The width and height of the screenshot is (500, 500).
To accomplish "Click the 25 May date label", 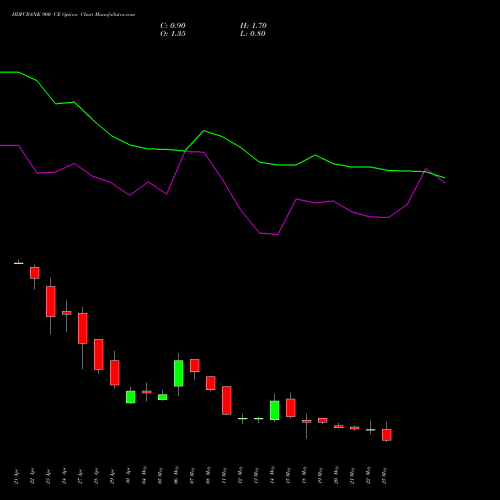I will 384,475.
